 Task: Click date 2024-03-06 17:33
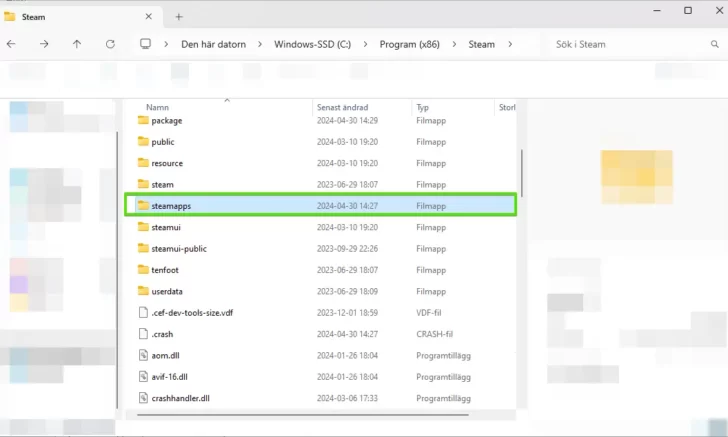pos(347,398)
